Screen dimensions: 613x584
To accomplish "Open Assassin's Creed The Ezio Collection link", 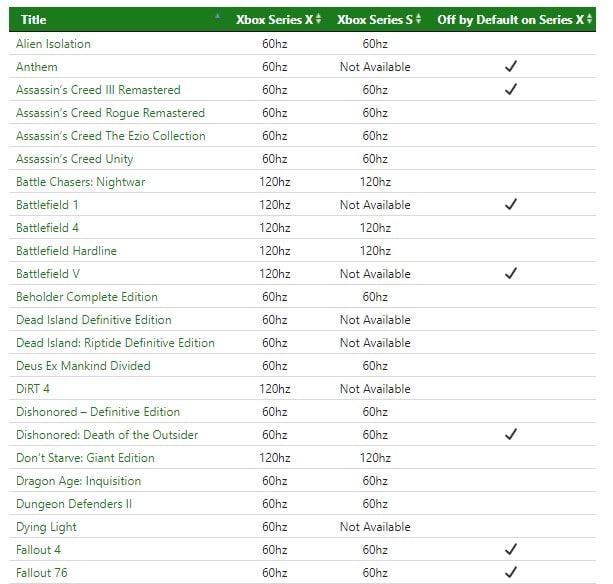I will point(111,136).
